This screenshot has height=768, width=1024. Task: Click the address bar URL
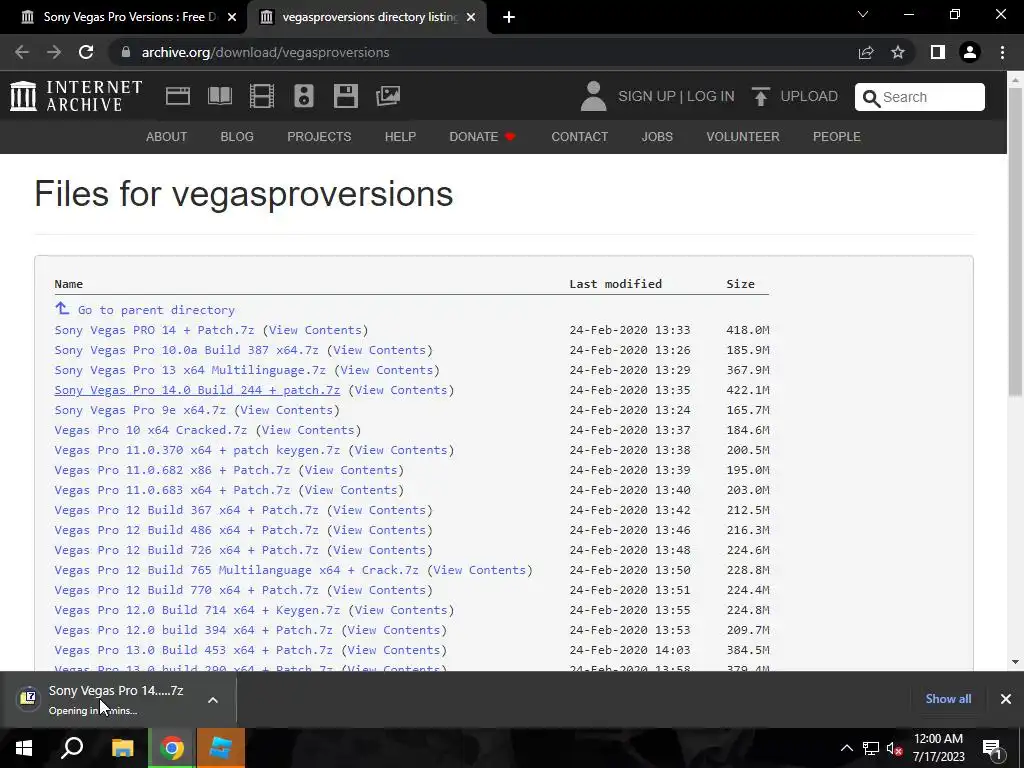[x=265, y=52]
